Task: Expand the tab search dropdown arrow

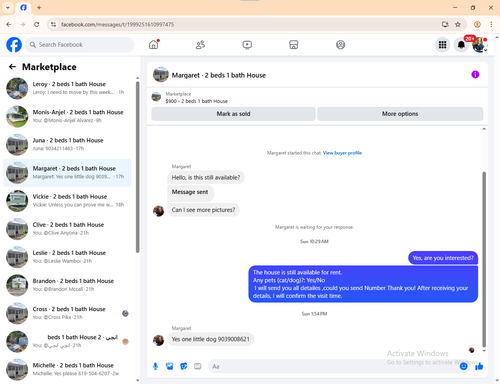Action: (x=8, y=7)
